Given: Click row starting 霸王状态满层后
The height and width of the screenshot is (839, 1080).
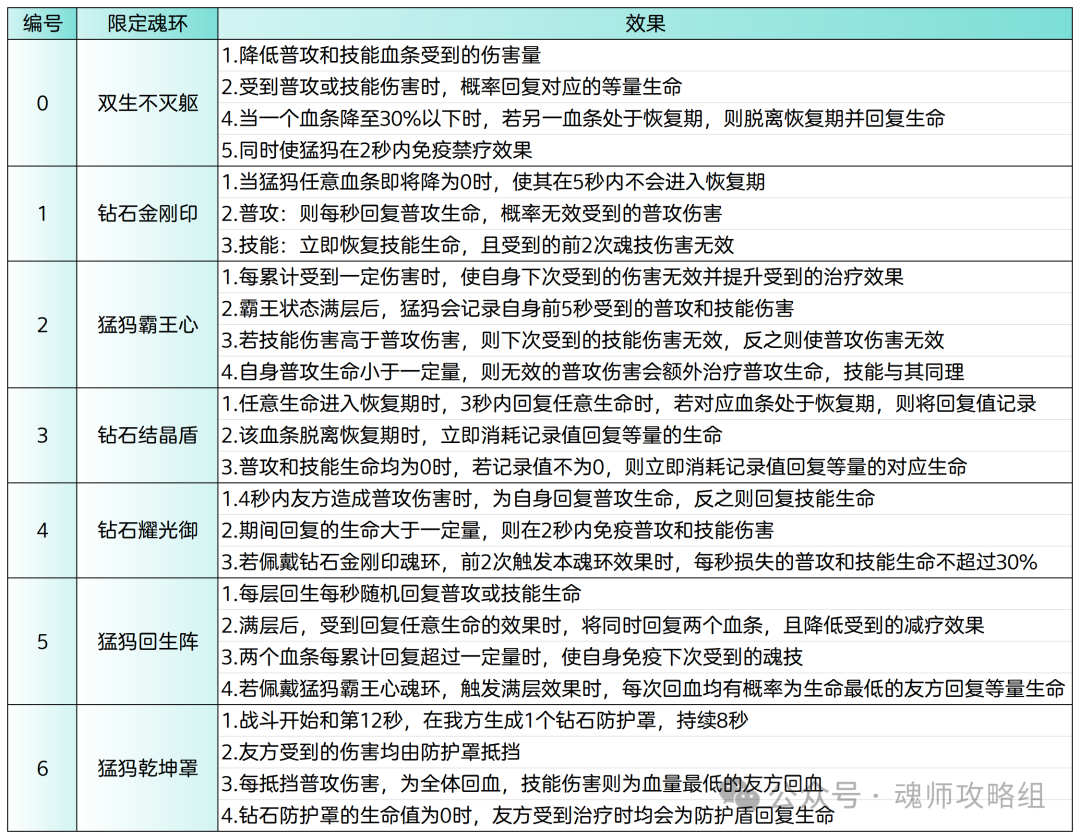Looking at the screenshot, I should pos(645,309).
